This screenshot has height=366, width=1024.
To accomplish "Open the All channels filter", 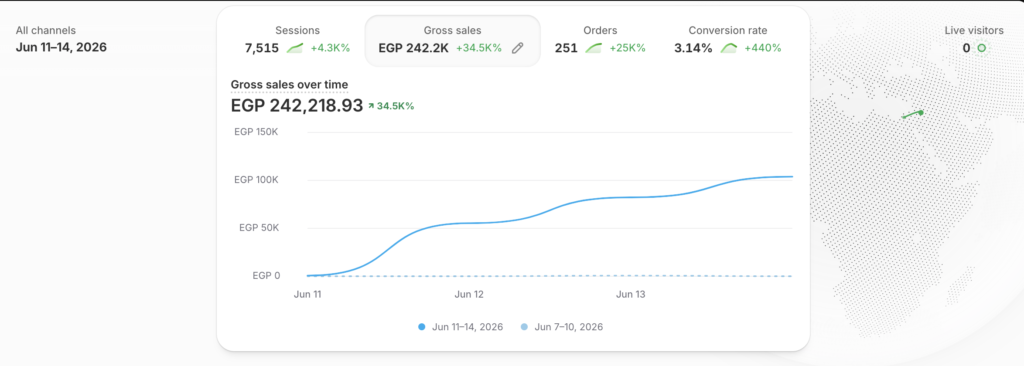I will coord(46,30).
